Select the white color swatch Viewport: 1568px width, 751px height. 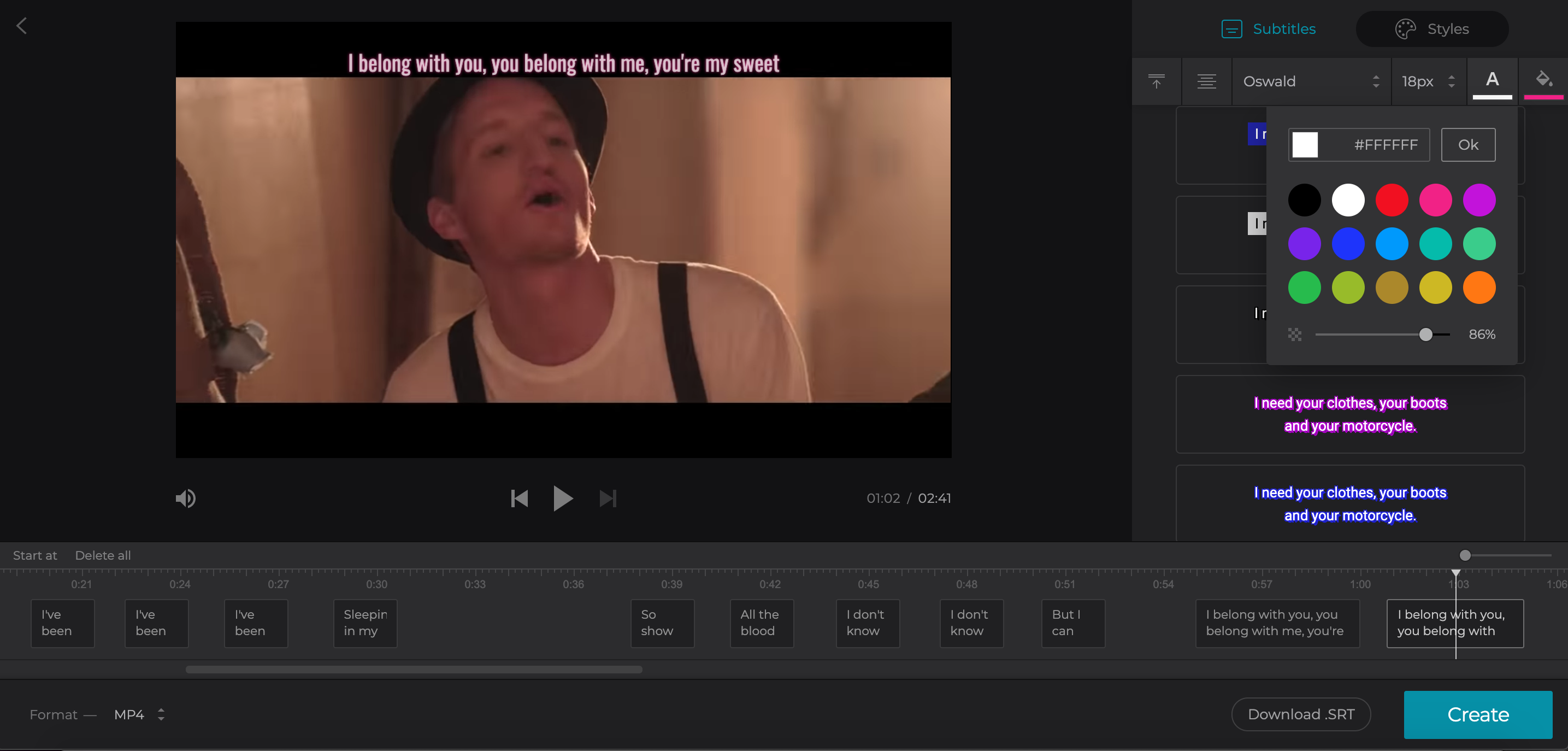coord(1348,200)
